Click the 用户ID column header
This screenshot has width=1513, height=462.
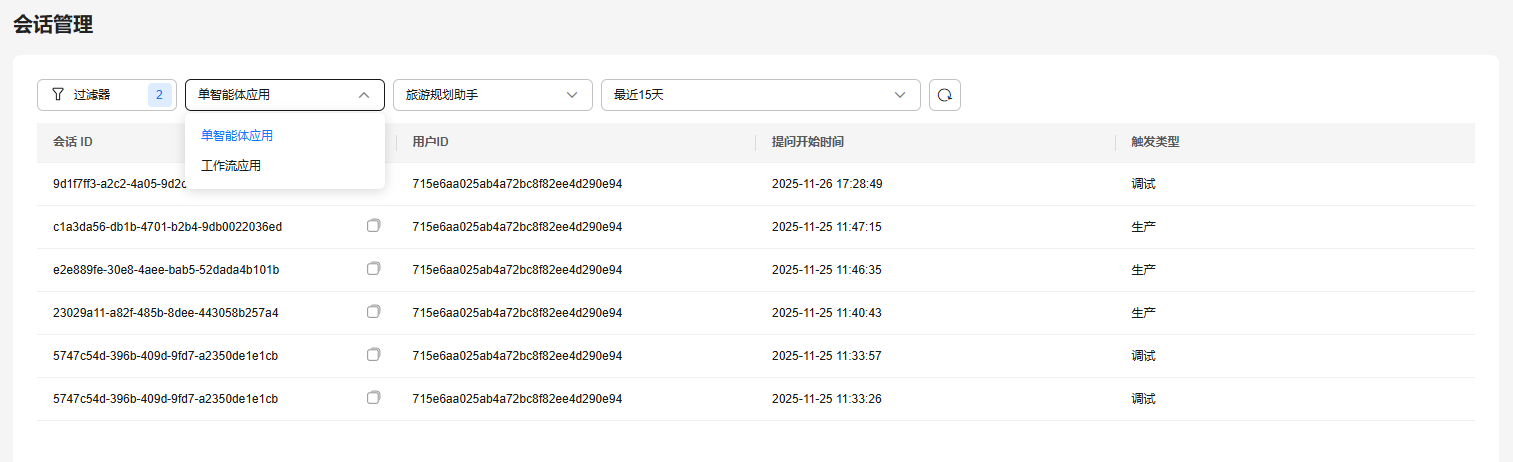click(x=430, y=142)
